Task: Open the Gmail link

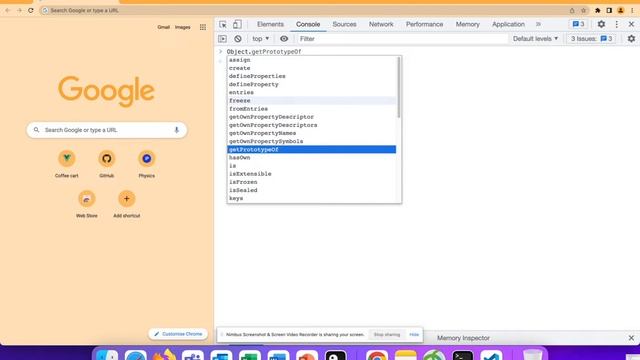Action: pyautogui.click(x=163, y=27)
